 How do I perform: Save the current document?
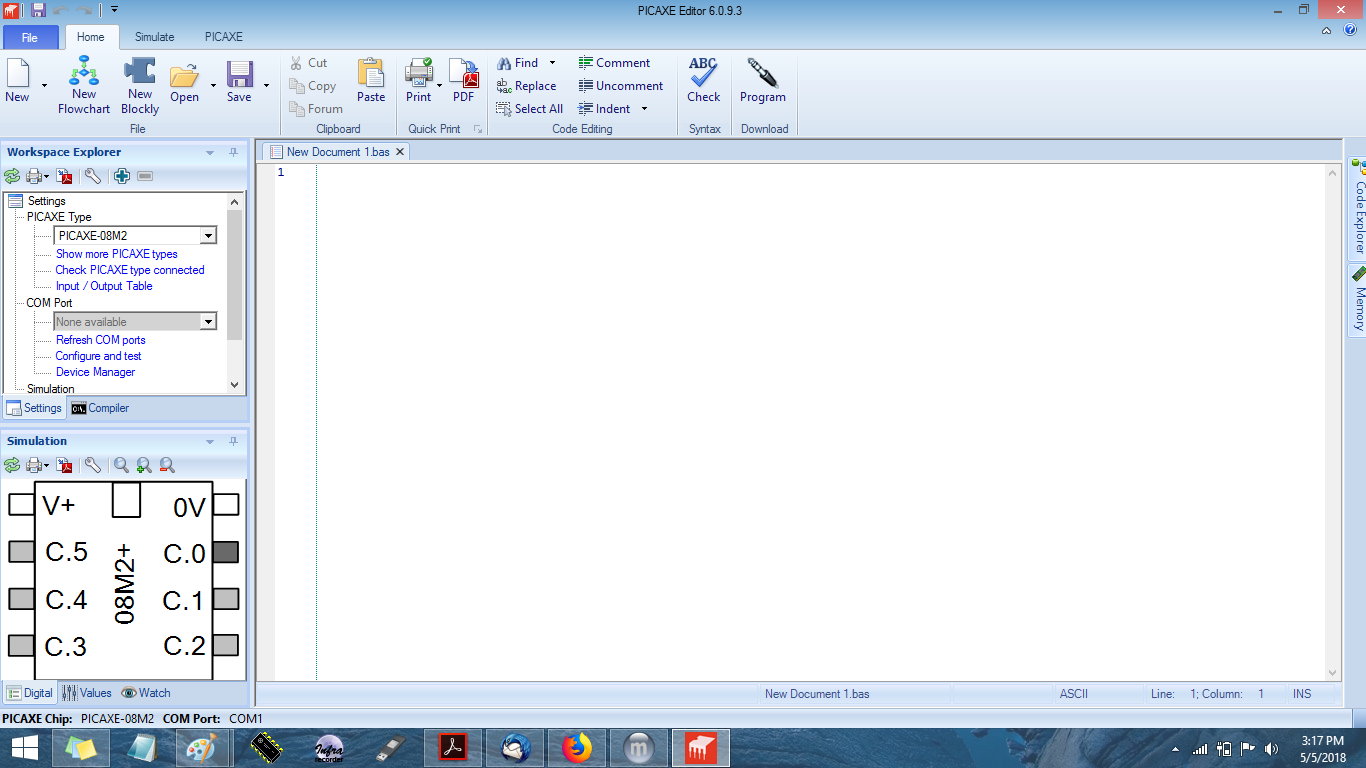click(x=239, y=80)
